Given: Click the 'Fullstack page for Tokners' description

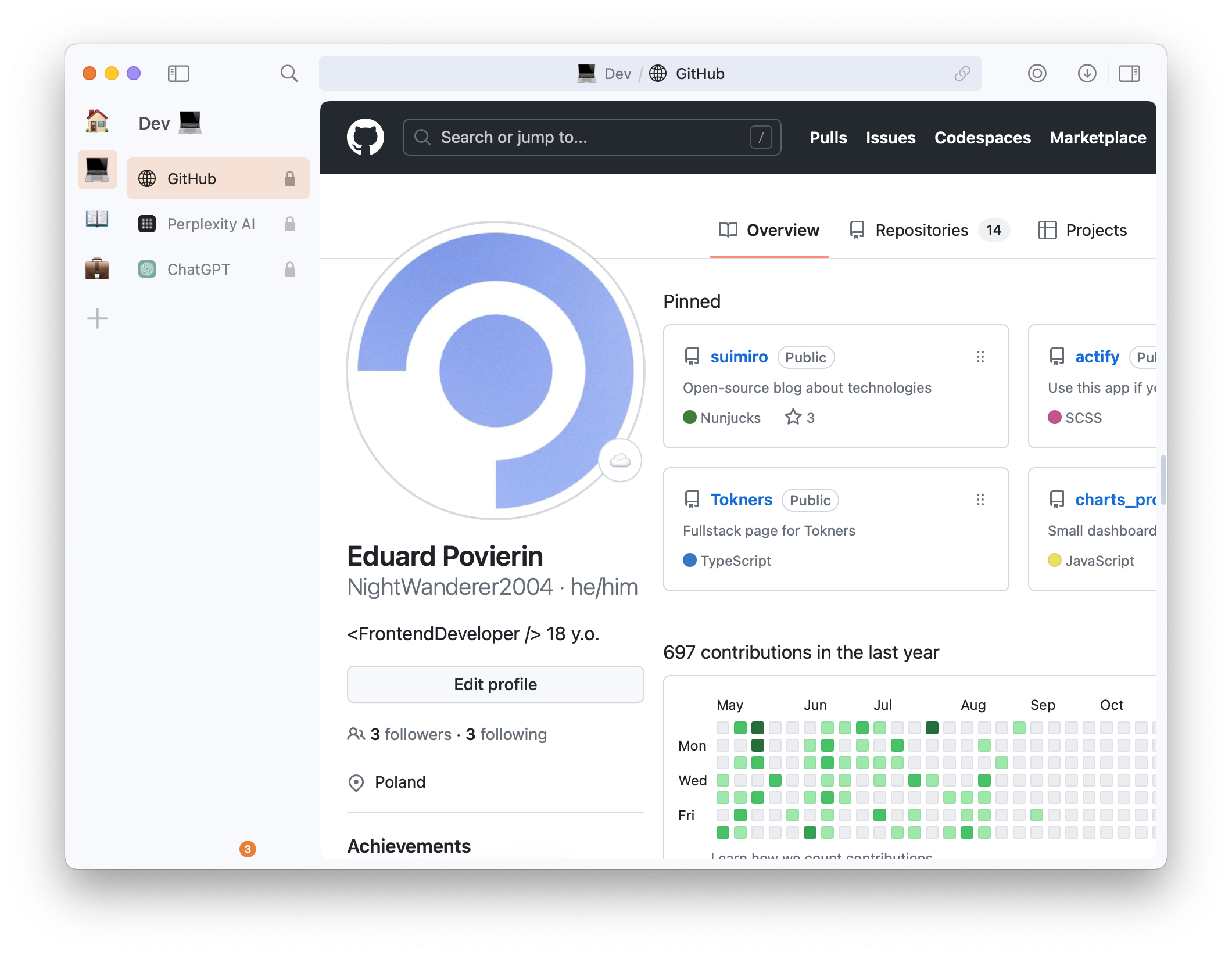Looking at the screenshot, I should (x=769, y=531).
